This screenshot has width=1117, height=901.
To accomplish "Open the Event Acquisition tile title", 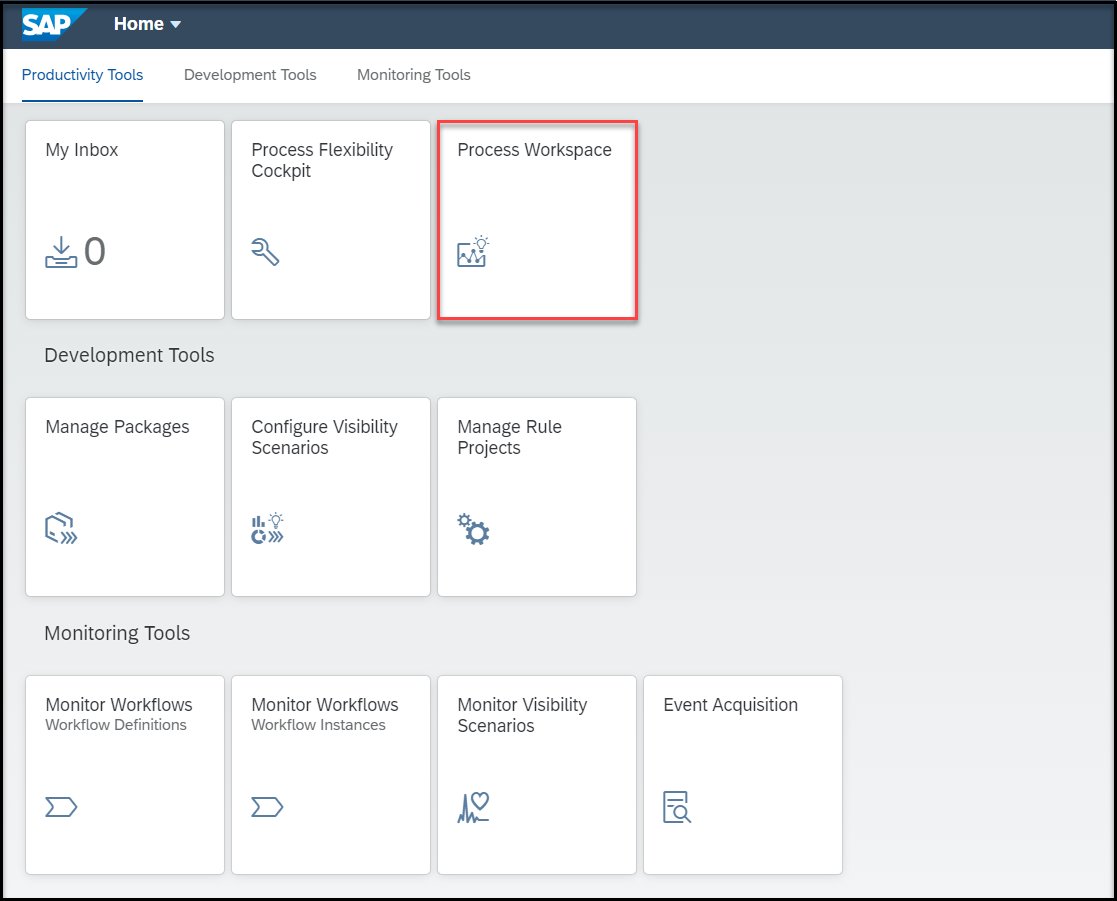I will coord(731,704).
